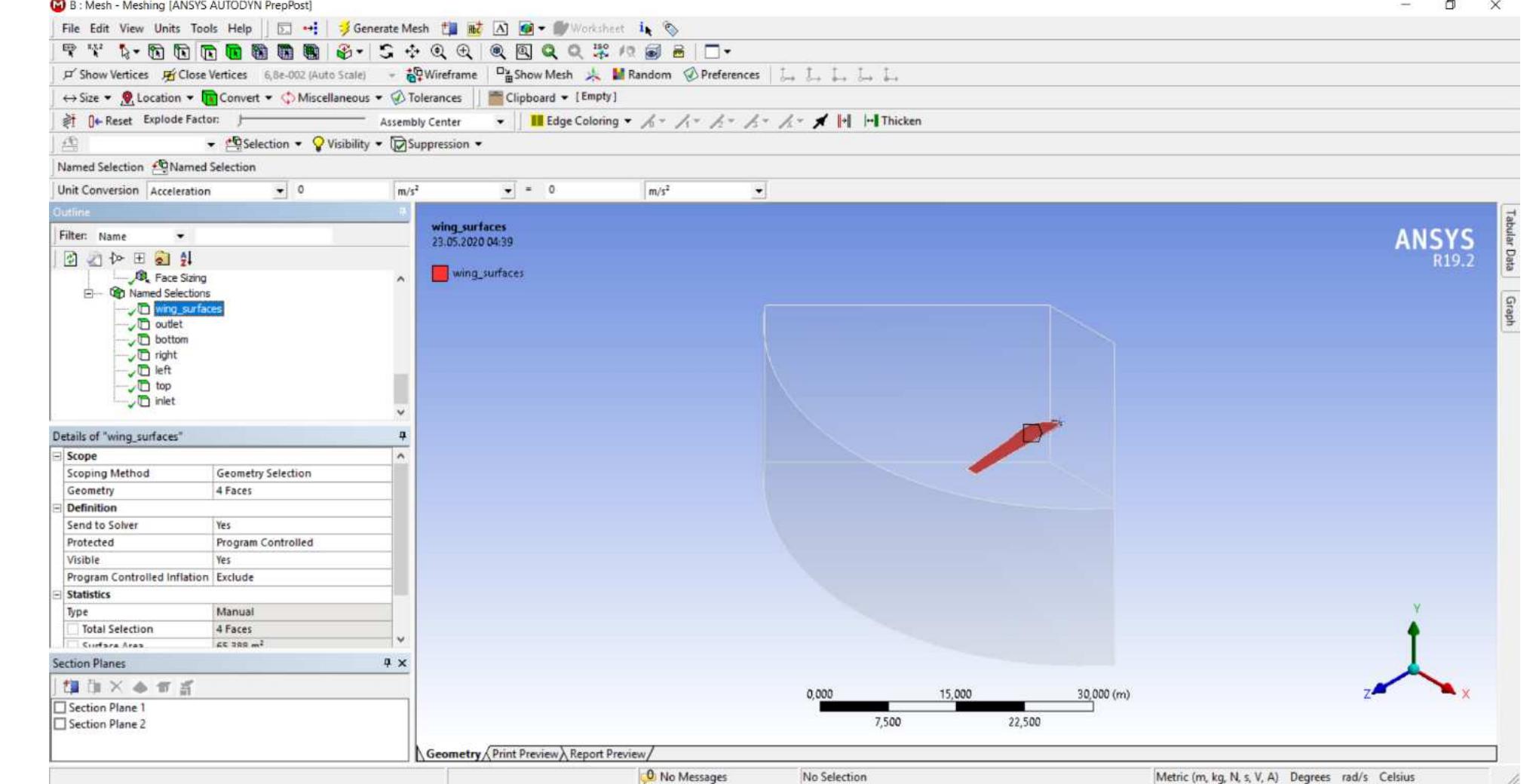This screenshot has width=1533, height=784.
Task: Switch to the Print Preview tab
Action: point(525,754)
